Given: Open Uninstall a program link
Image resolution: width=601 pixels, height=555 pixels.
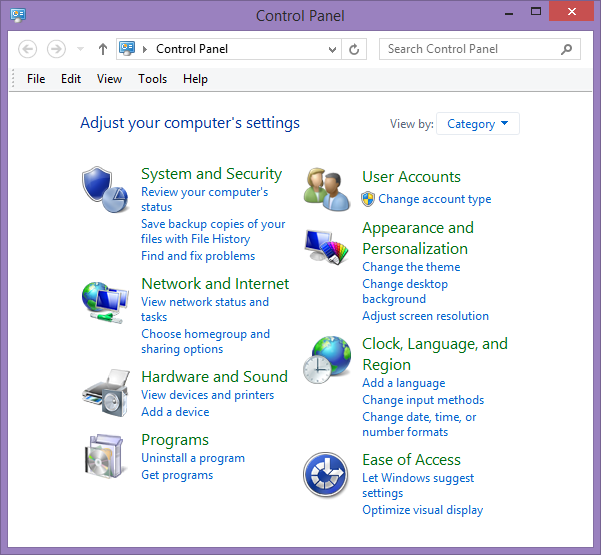Looking at the screenshot, I should tap(193, 458).
